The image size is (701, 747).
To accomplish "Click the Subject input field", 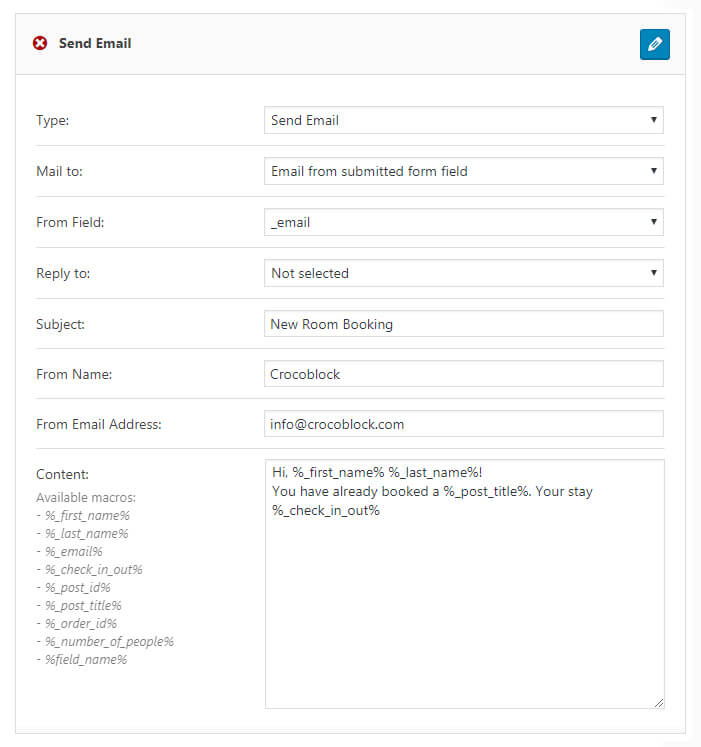I will click(x=464, y=323).
